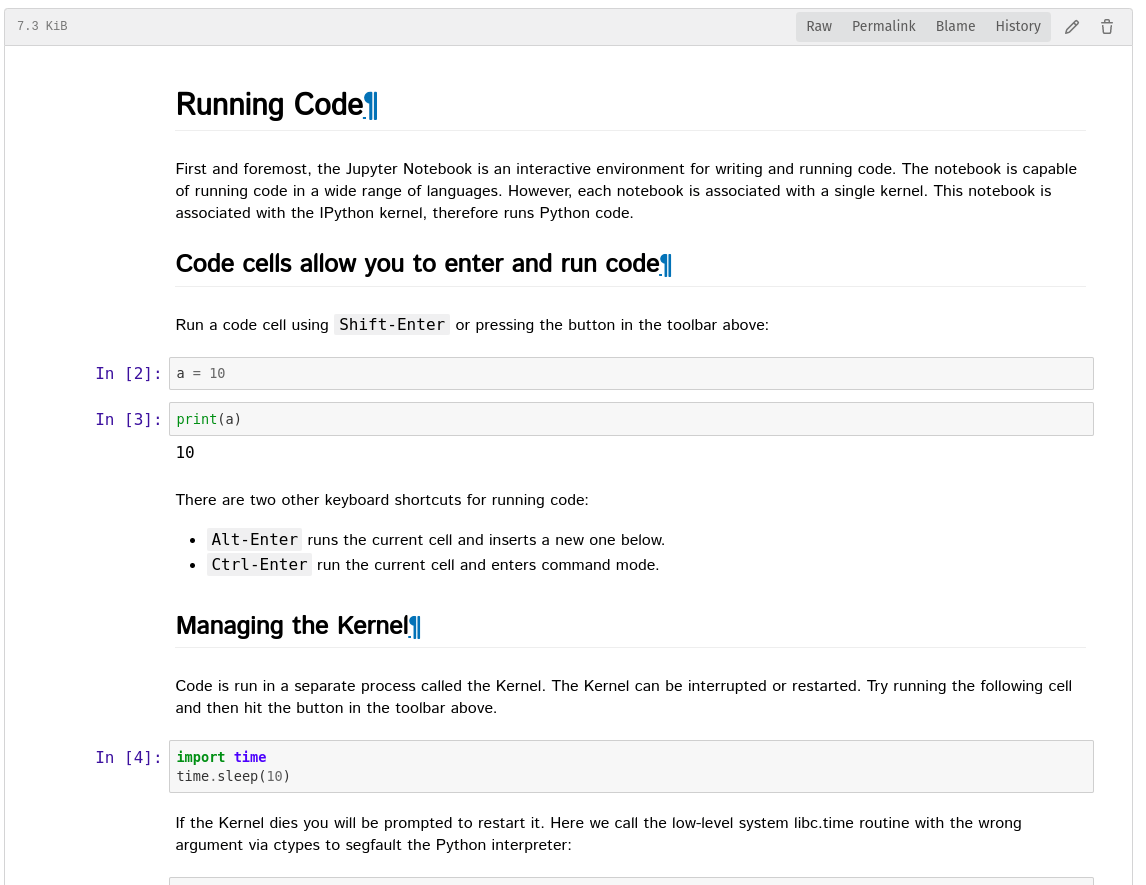The height and width of the screenshot is (885, 1146).
Task: Click the 'Managing the Kernel' heading text
Action: tap(292, 626)
